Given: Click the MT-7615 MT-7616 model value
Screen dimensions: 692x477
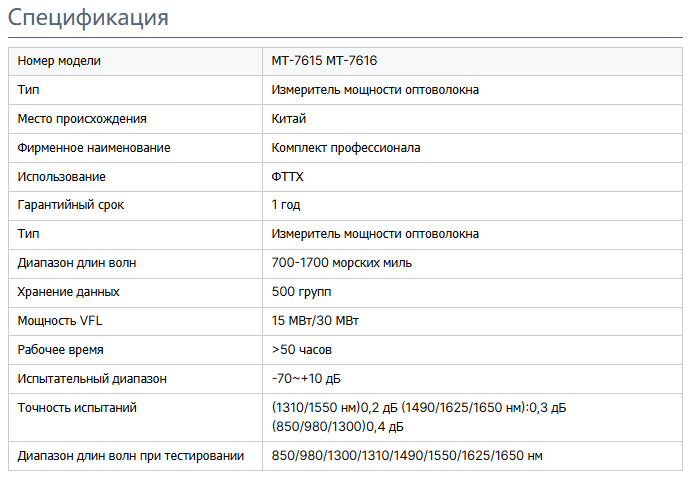Looking at the screenshot, I should [324, 60].
